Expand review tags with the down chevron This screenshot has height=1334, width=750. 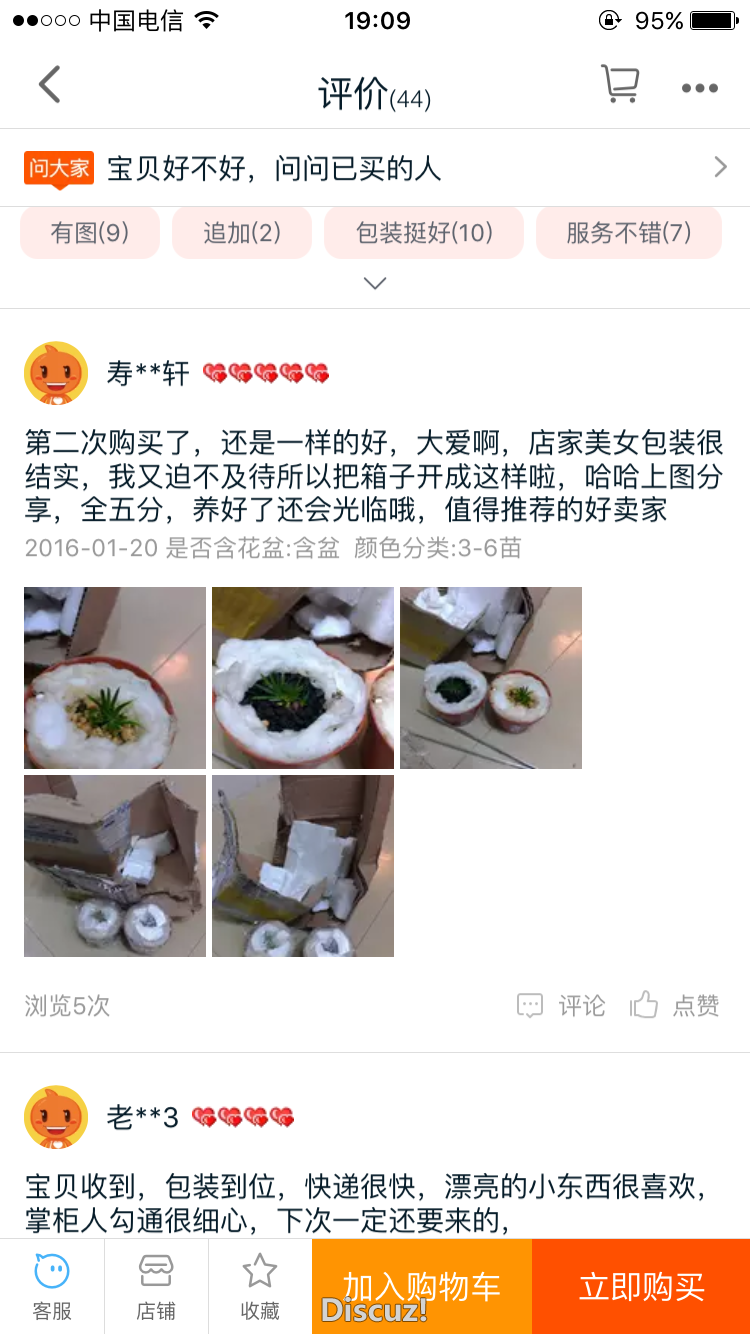(x=375, y=284)
